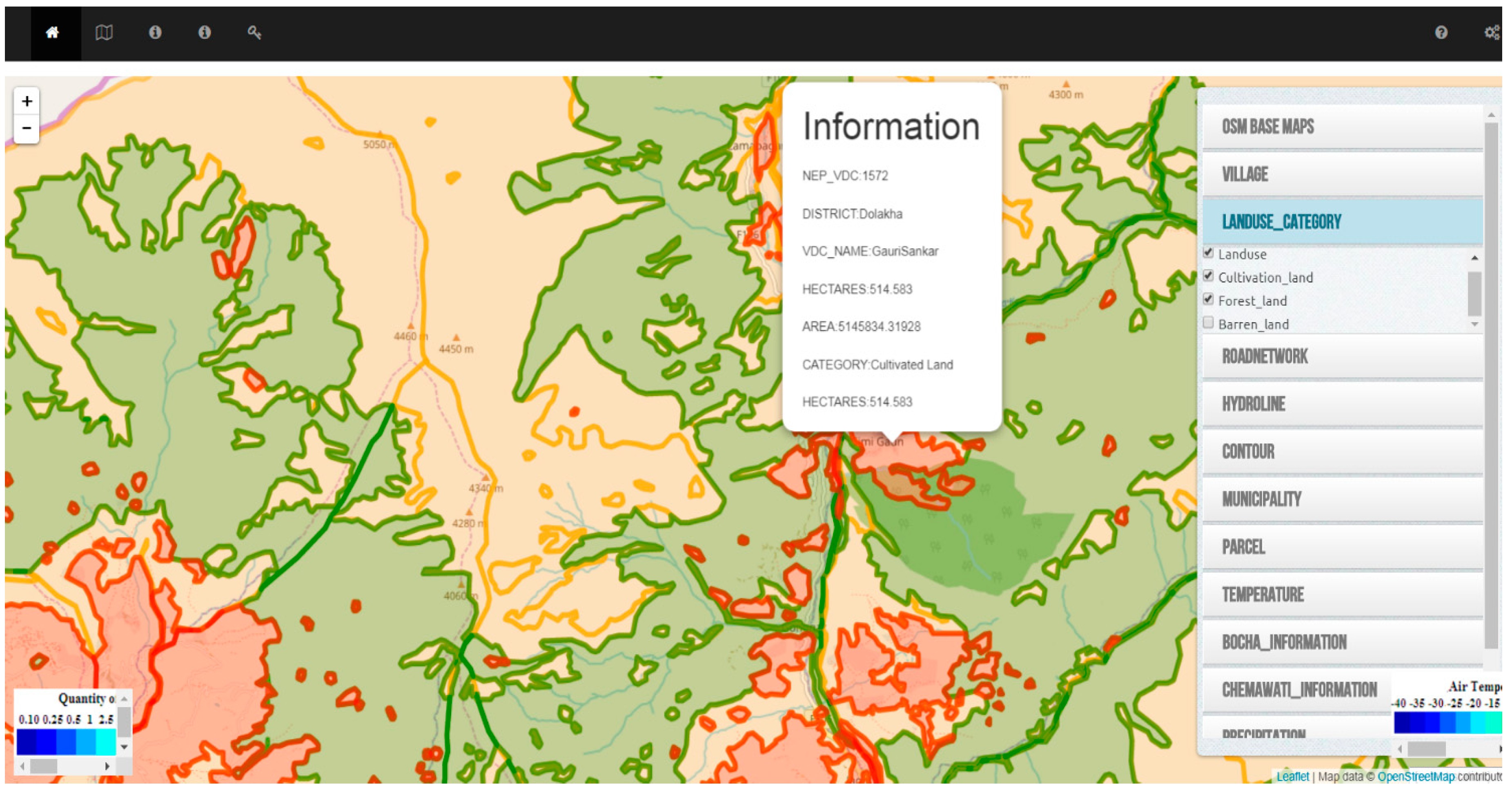Open the map icon in navbar
This screenshot has height=795, width=1512.
coord(104,33)
